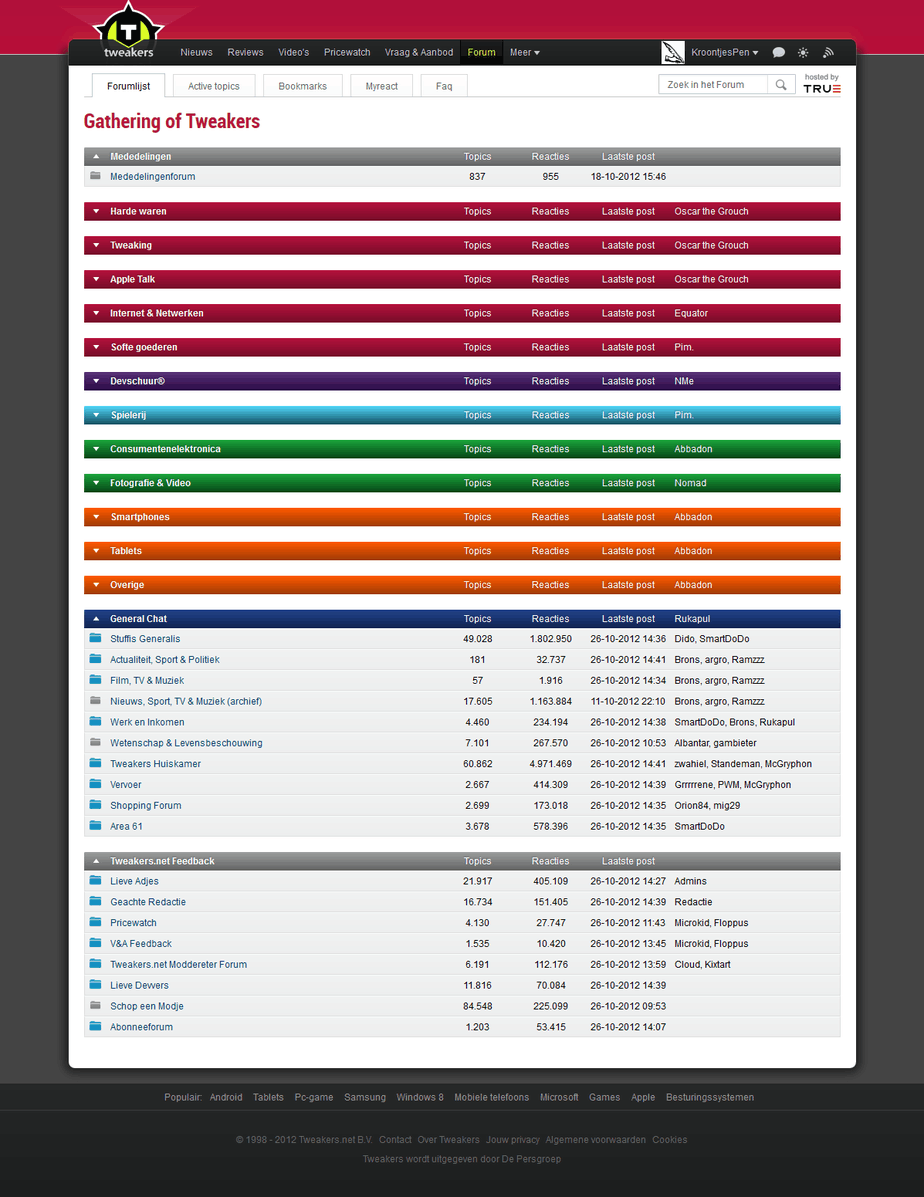This screenshot has width=924, height=1197.
Task: Click folder icon beside Tweakers Huiskamer
Action: [x=95, y=763]
